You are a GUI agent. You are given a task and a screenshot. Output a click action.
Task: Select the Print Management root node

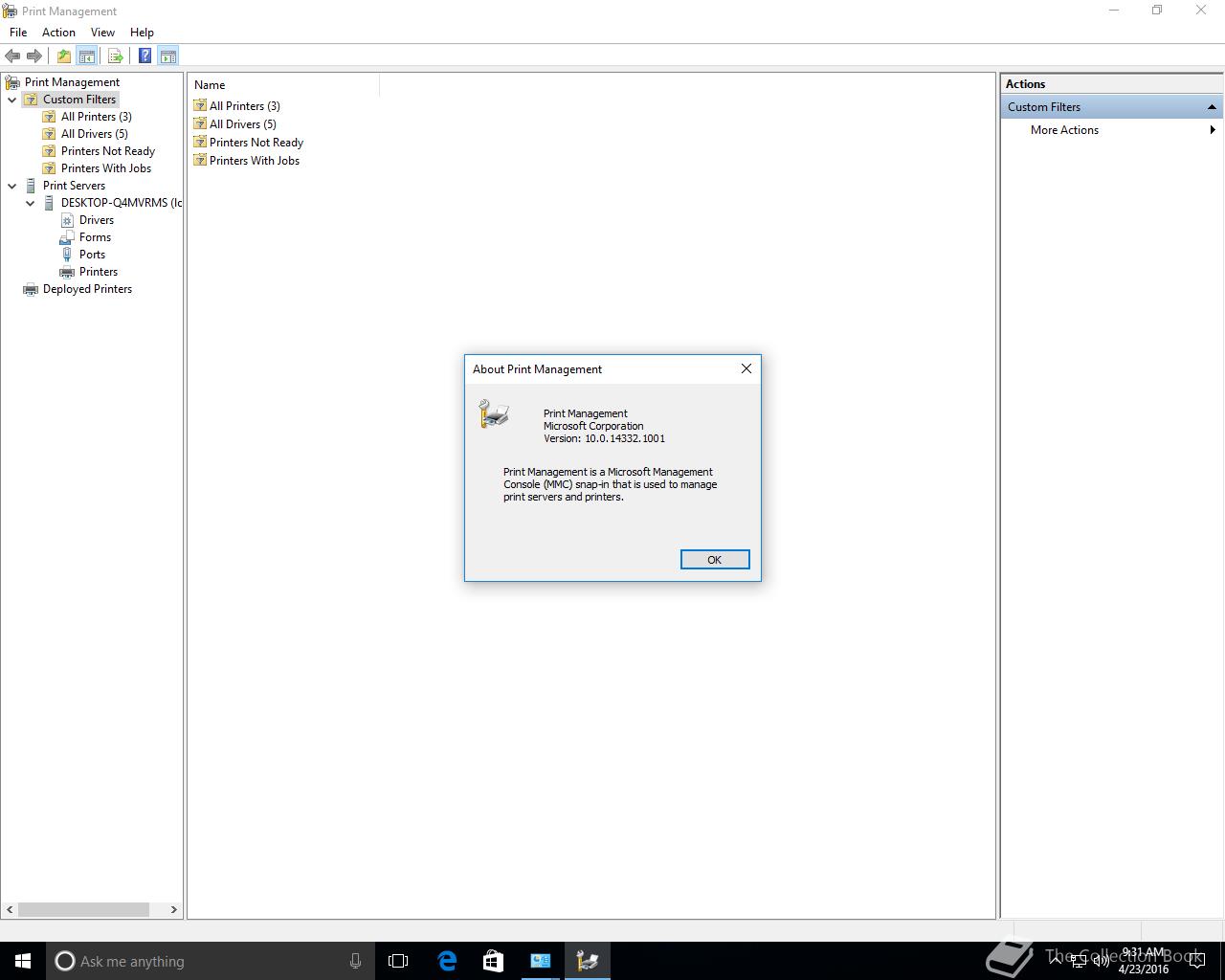72,82
